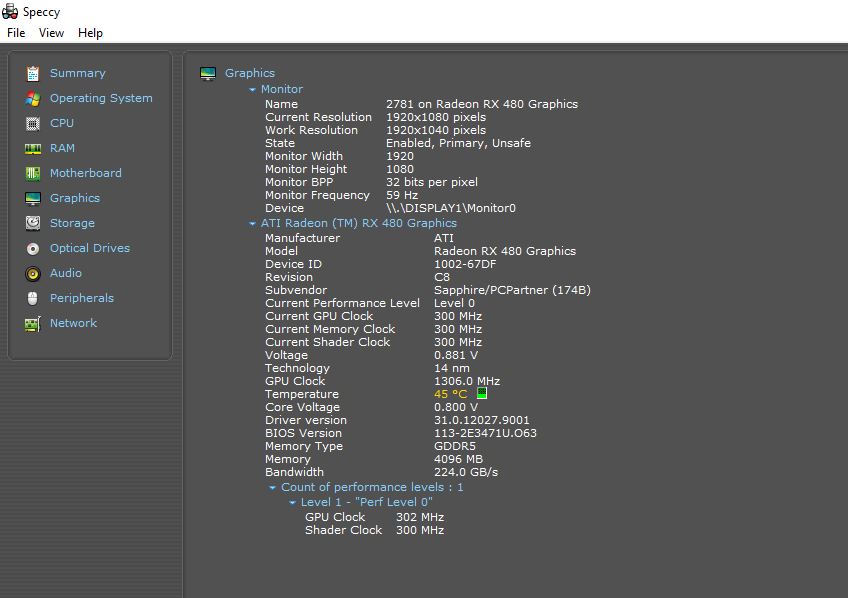Click the Summary clipboard icon in sidebar

pyautogui.click(x=33, y=73)
